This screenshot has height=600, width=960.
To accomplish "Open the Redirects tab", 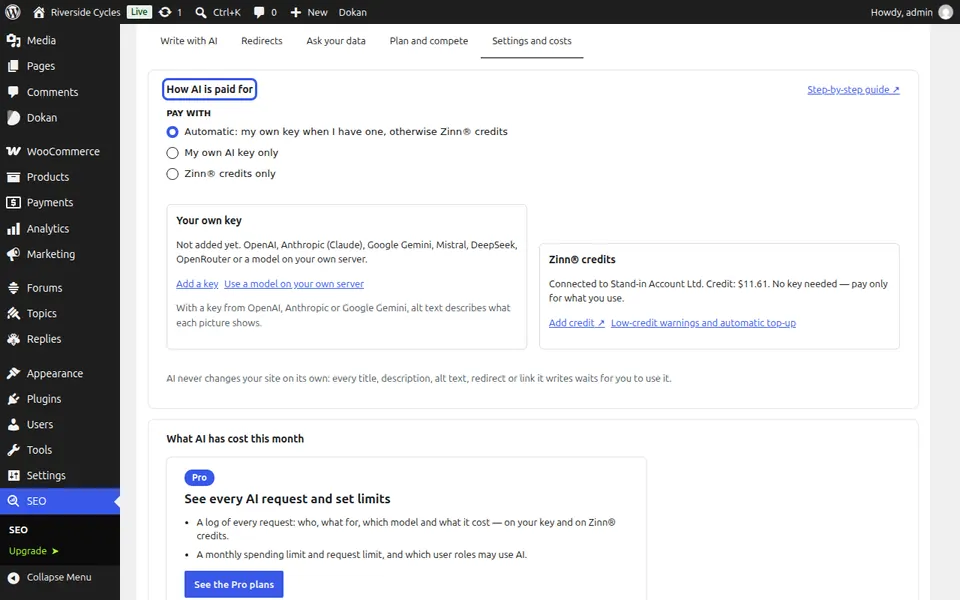I will pos(261,41).
